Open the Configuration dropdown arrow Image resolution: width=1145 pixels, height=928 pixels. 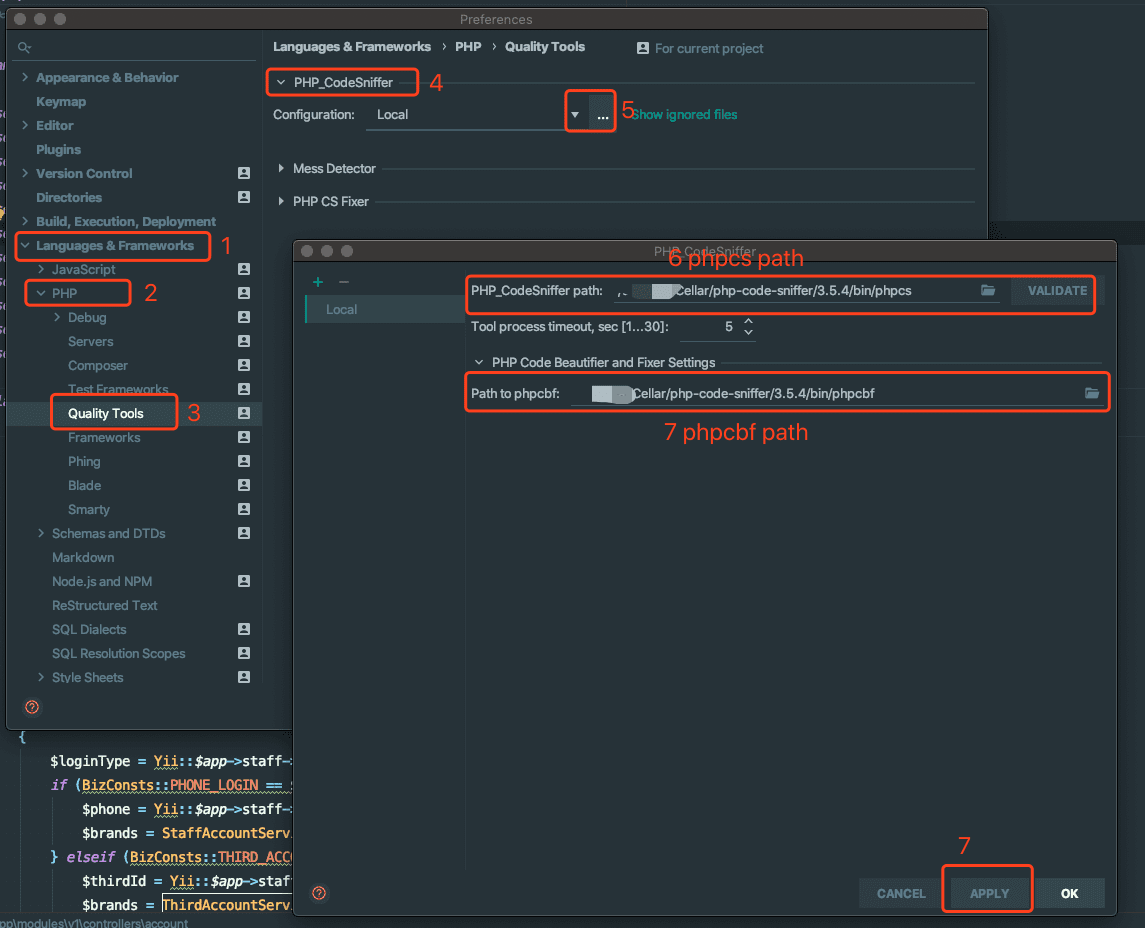pos(575,115)
